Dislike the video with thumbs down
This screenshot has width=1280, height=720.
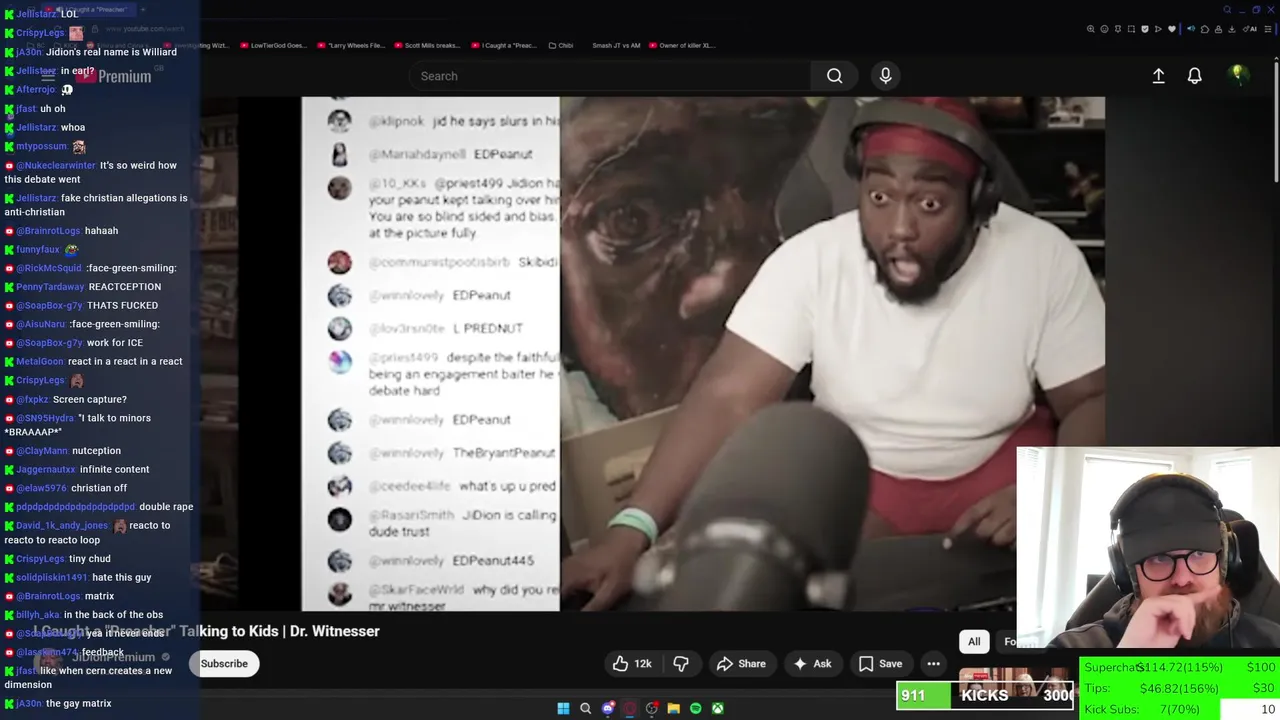click(x=681, y=664)
